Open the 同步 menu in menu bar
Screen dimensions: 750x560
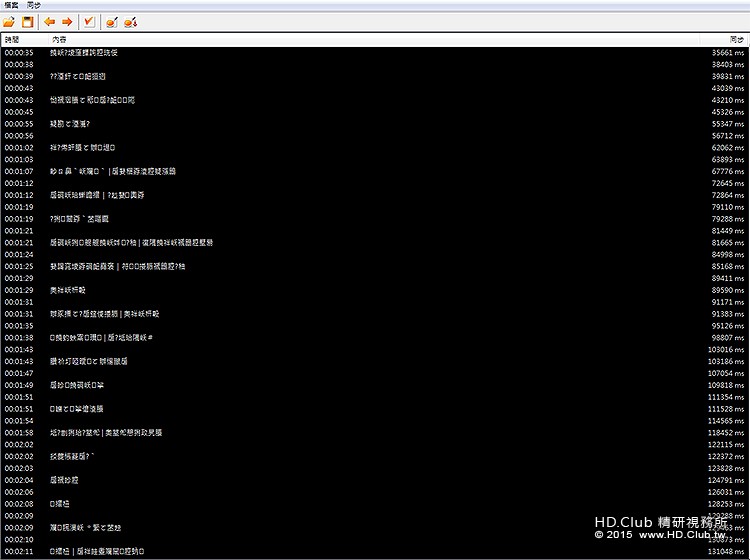33,5
